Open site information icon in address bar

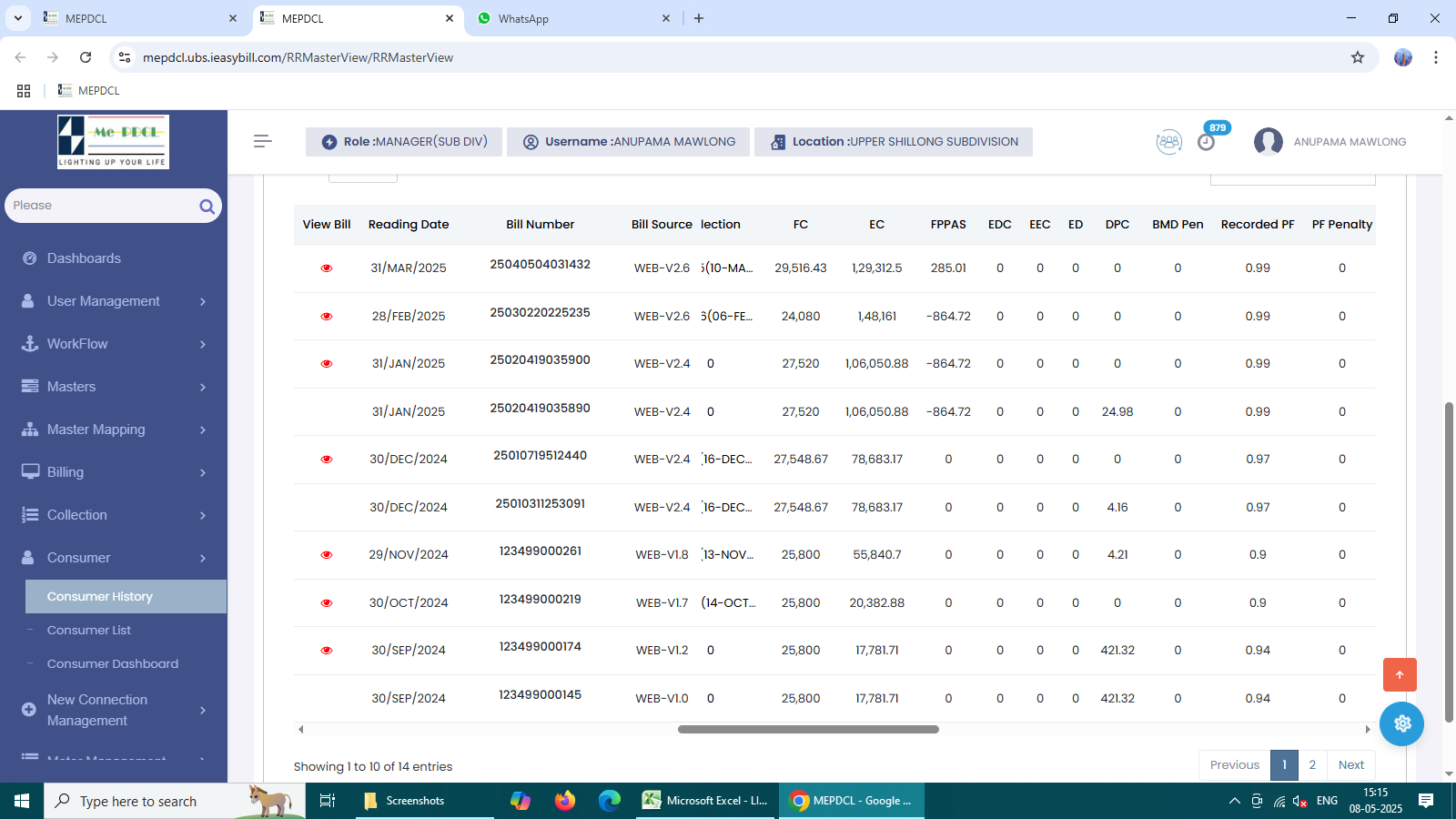125,57
